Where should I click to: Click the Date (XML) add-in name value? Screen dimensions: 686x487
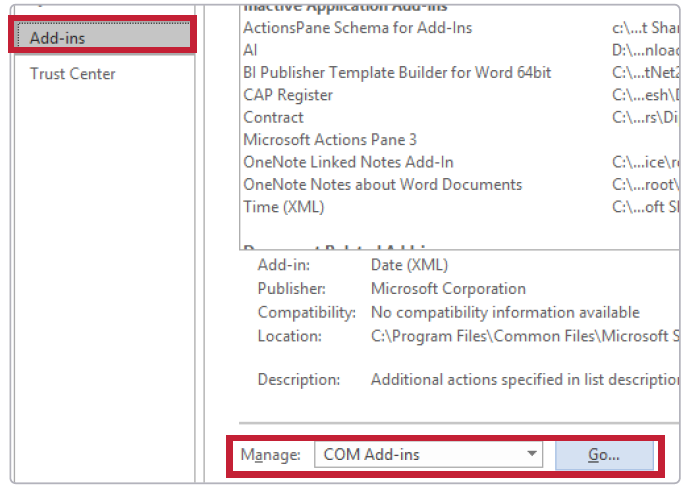[410, 265]
